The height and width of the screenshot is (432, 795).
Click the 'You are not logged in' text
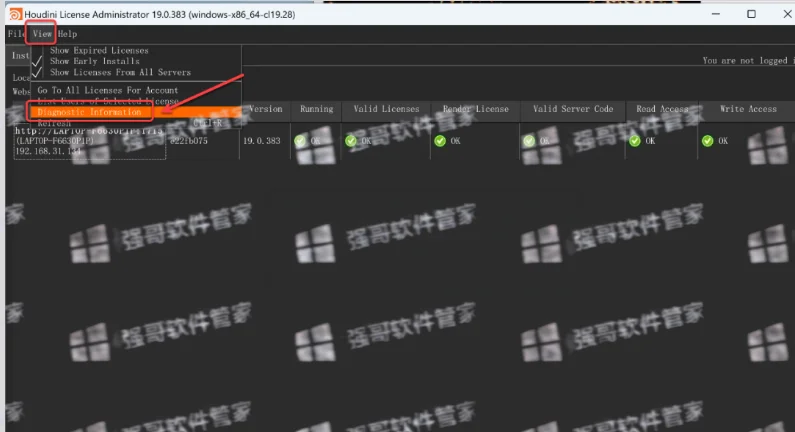[748, 60]
